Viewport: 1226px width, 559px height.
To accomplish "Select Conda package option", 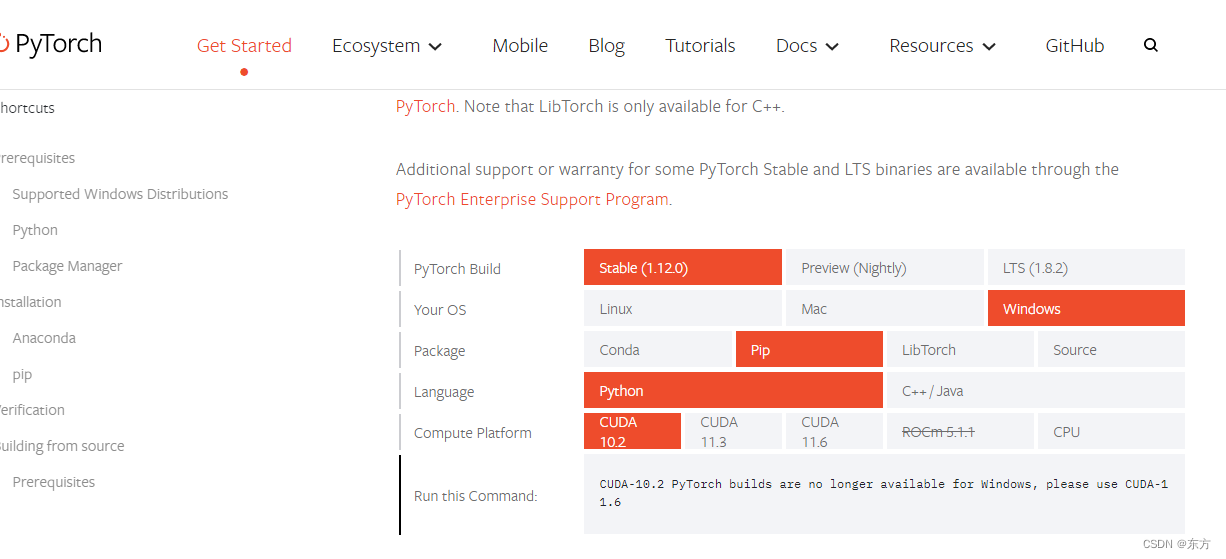I will (x=658, y=349).
